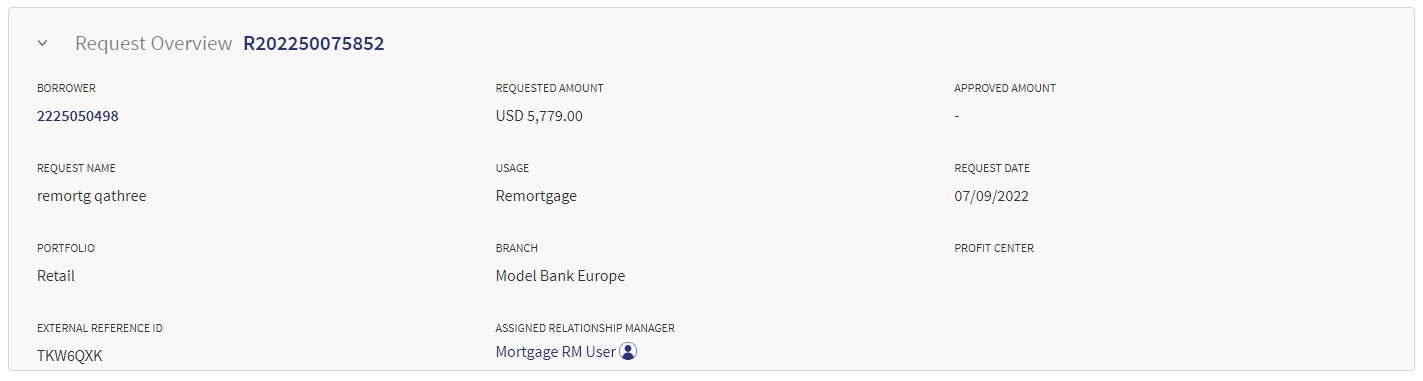Click the Requested Amount label
This screenshot has width=1423, height=381.
click(x=549, y=88)
